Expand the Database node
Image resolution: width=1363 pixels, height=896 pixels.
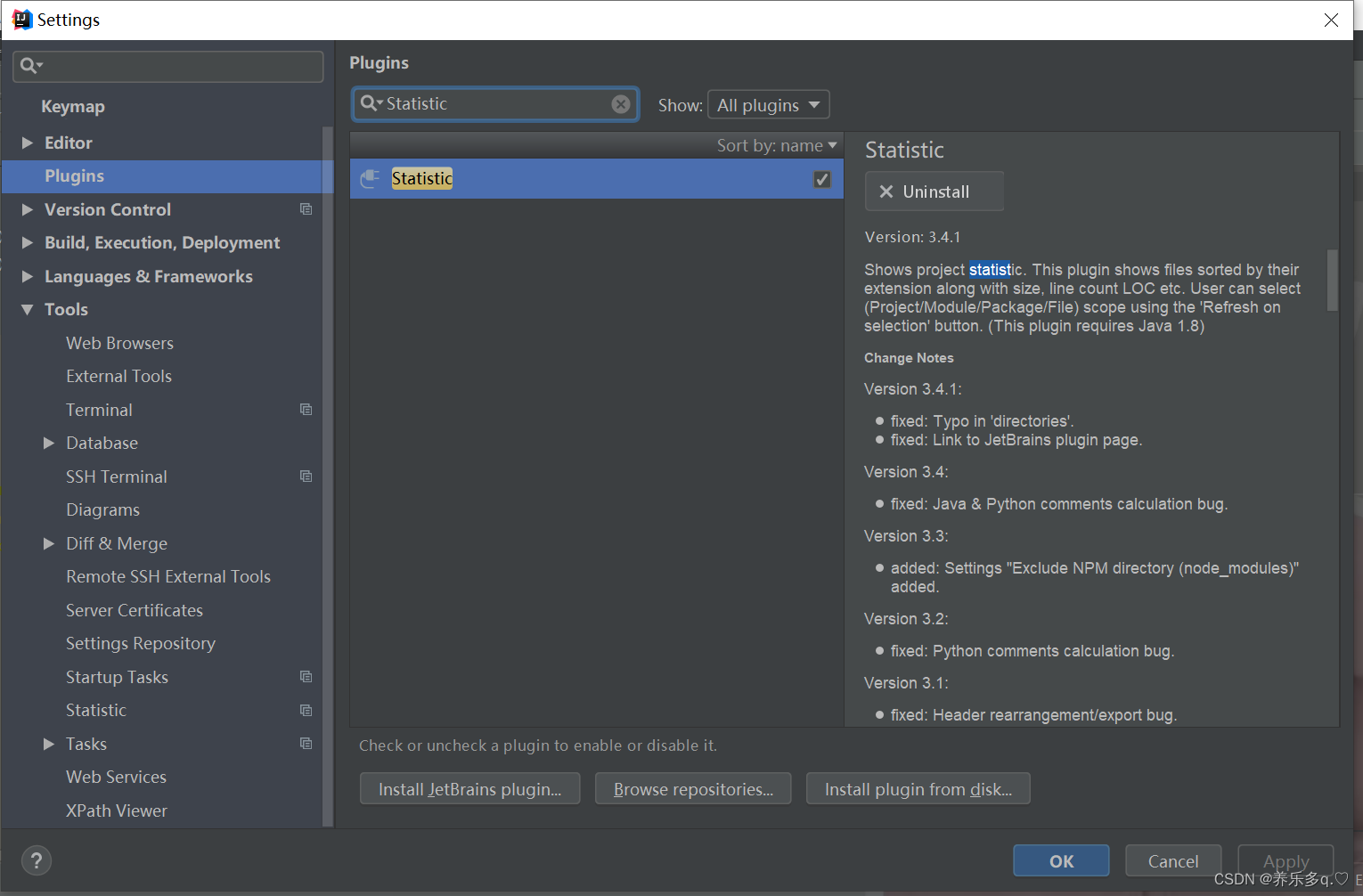coord(49,443)
